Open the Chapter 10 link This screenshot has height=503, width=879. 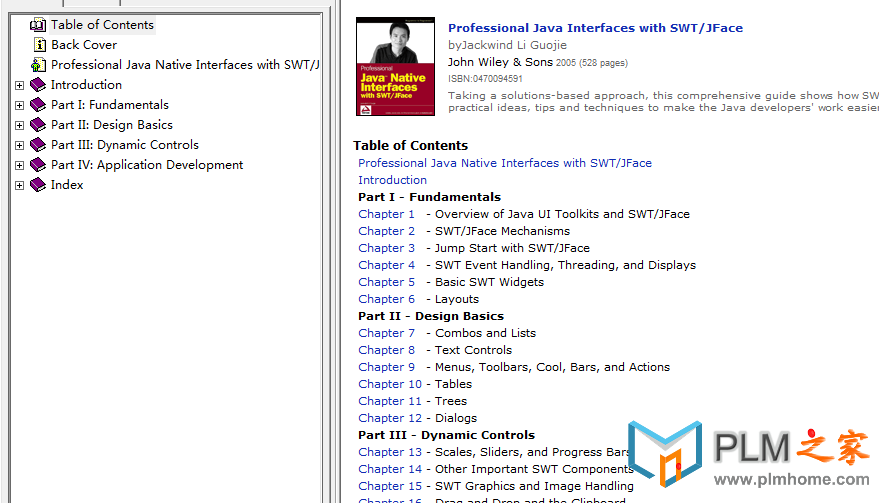(x=390, y=384)
